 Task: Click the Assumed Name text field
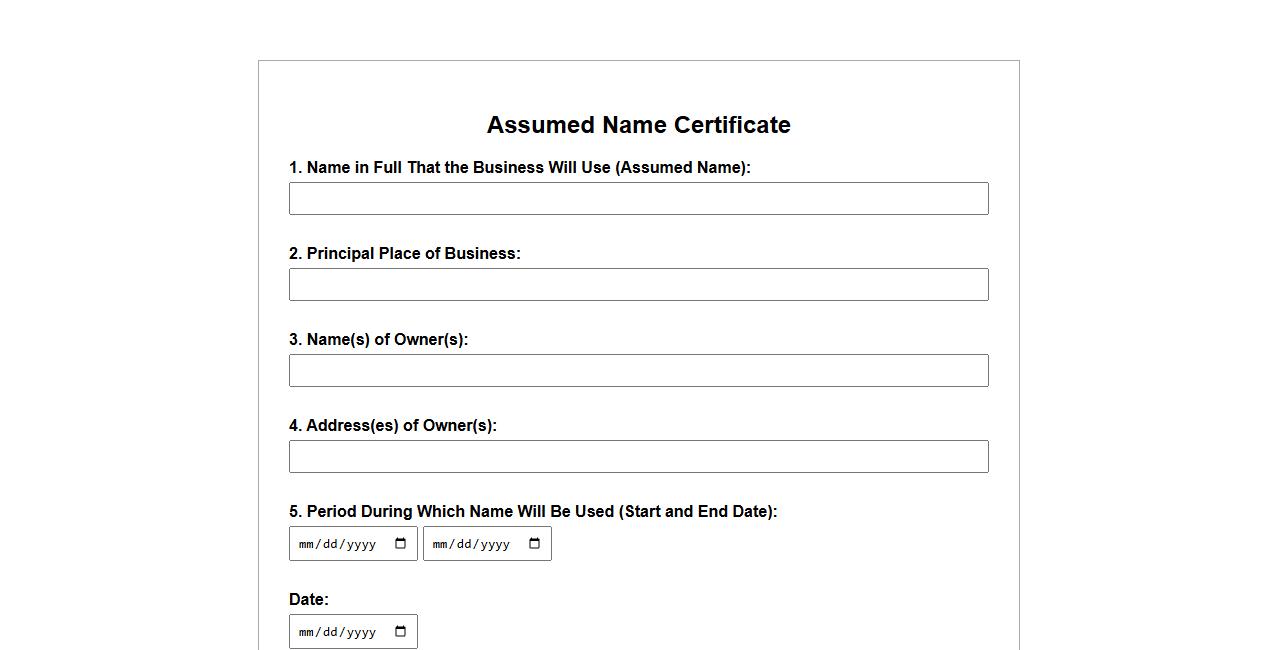tap(638, 198)
